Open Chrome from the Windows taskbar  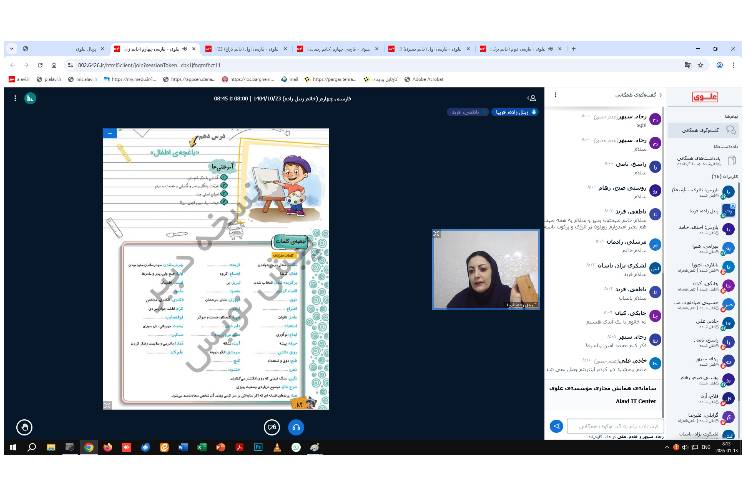coord(88,447)
